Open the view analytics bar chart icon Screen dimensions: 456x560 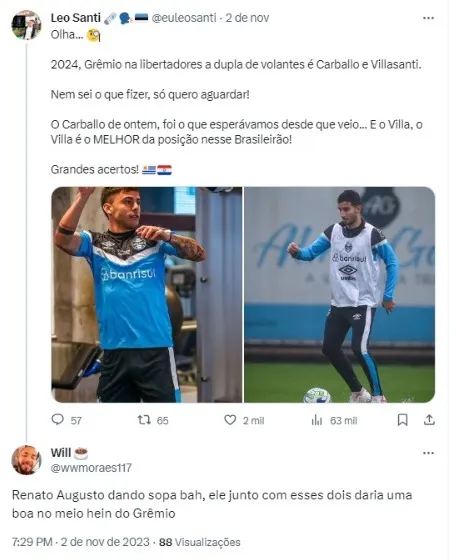tap(317, 420)
